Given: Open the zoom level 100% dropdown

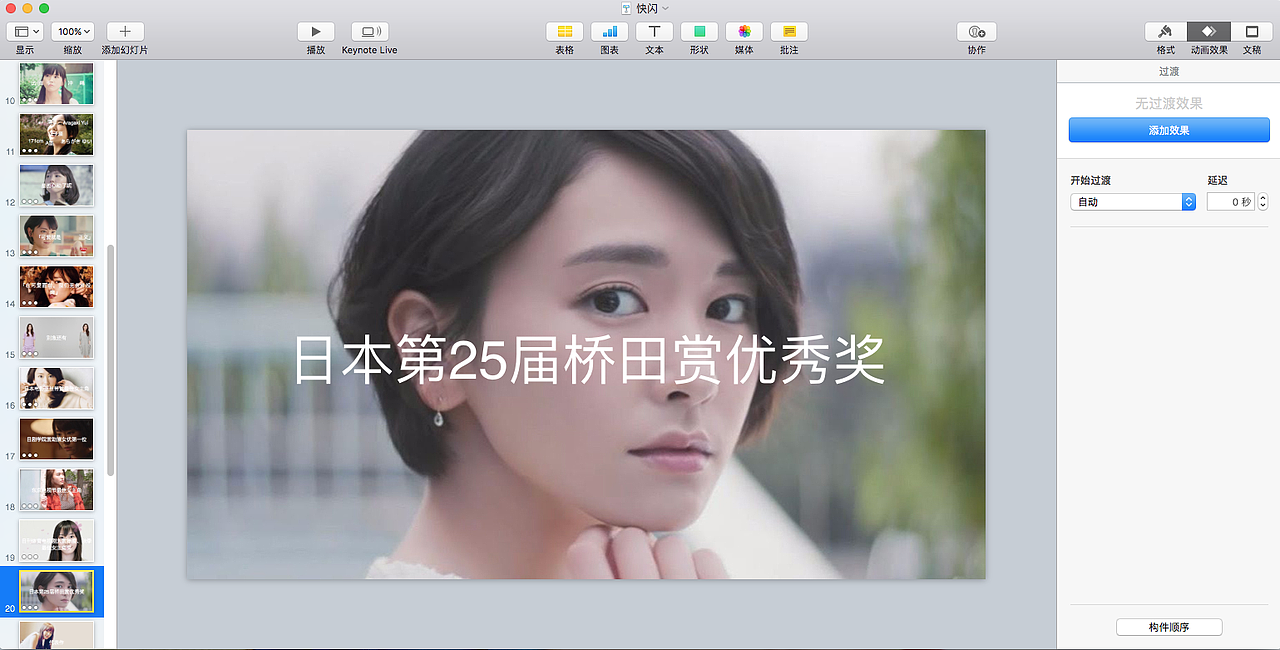Looking at the screenshot, I should point(73,31).
